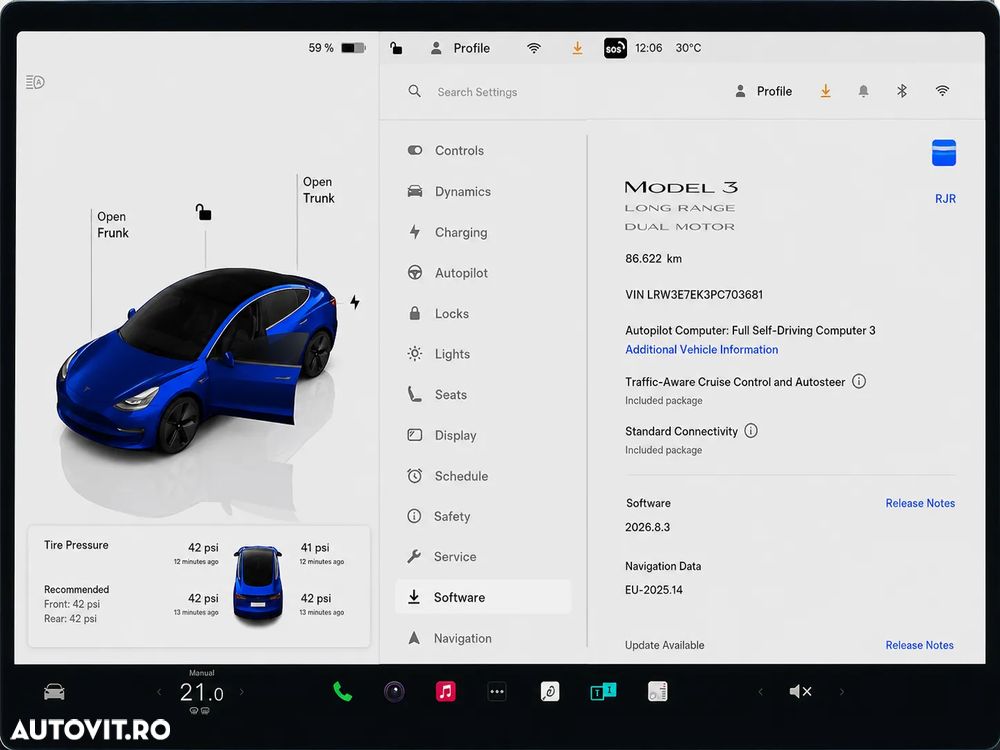The height and width of the screenshot is (750, 1000).
Task: Tap the lock icon in top status bar
Action: pyautogui.click(x=396, y=48)
